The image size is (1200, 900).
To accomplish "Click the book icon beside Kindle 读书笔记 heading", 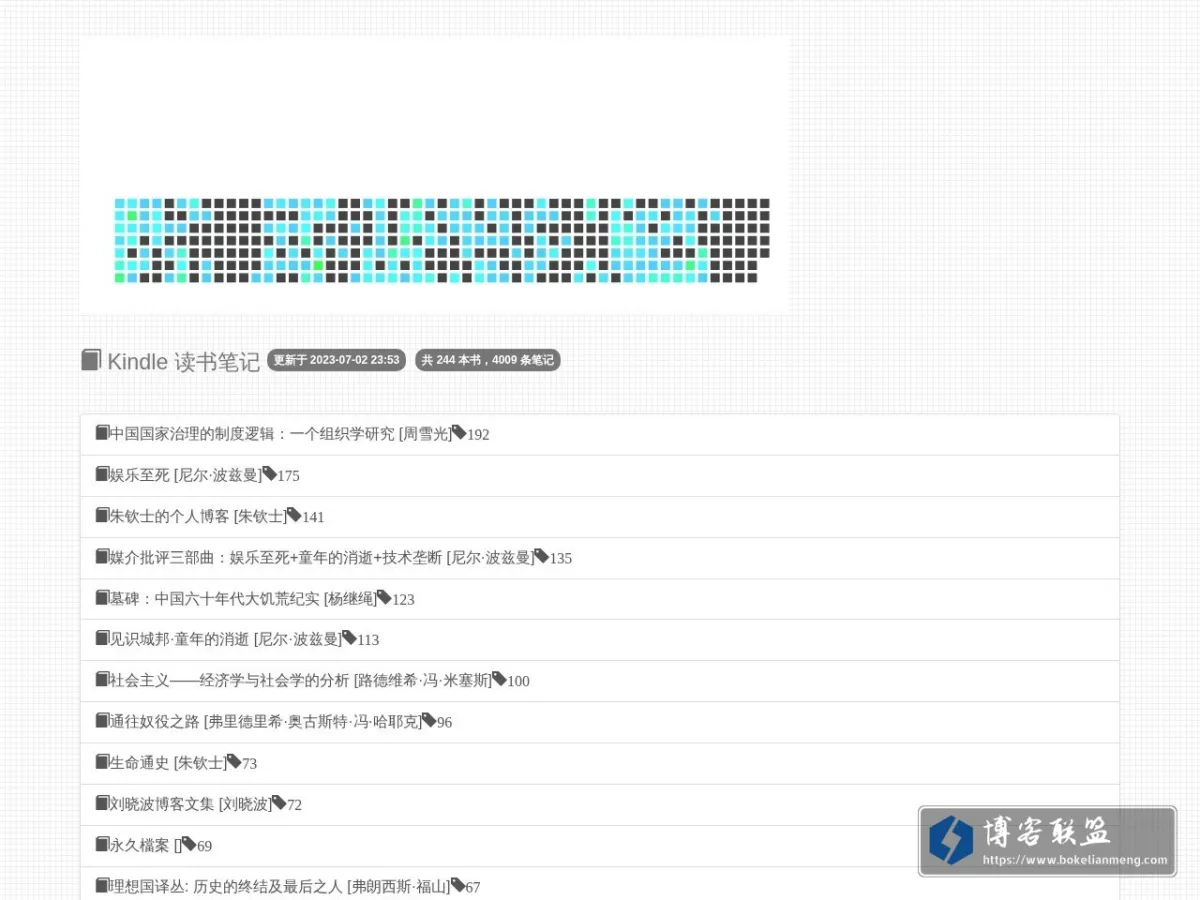I will (91, 360).
